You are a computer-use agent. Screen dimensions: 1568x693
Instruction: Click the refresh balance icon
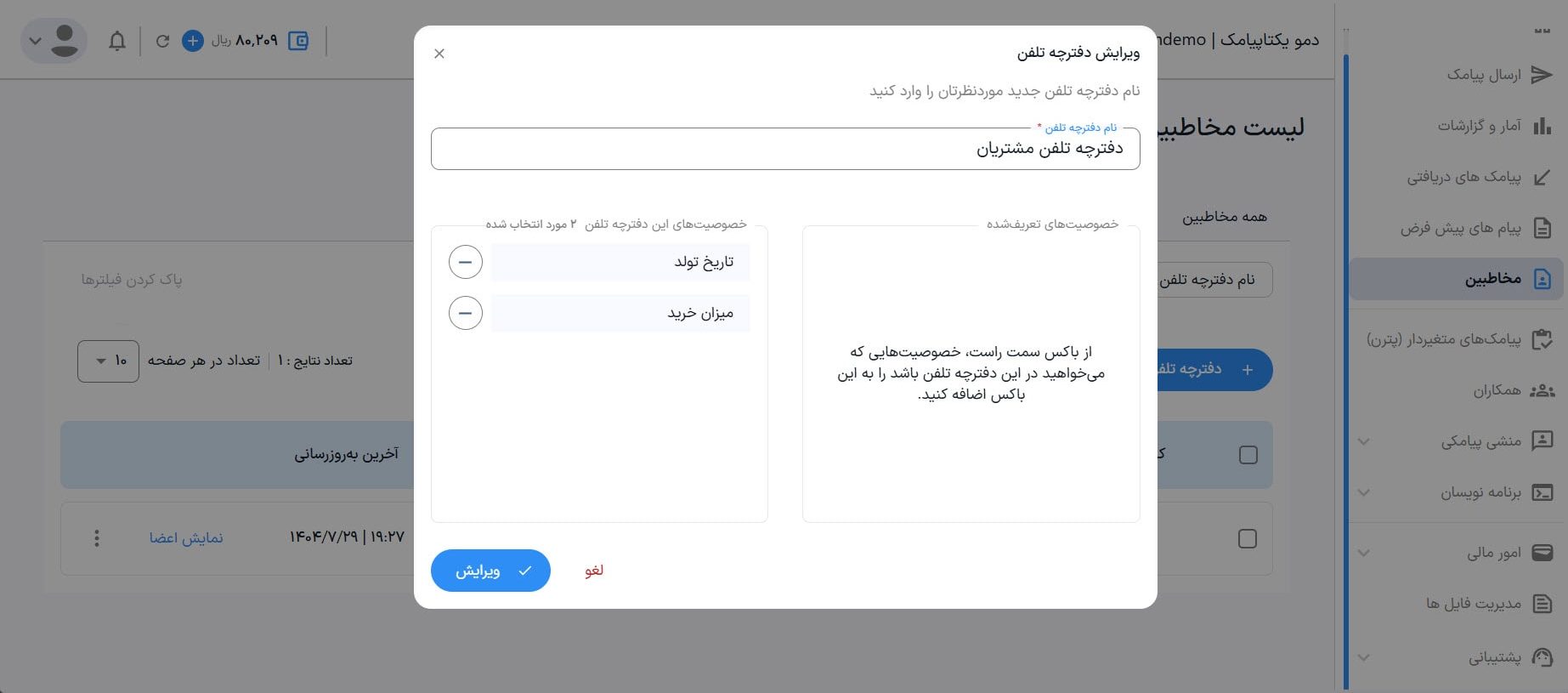(x=162, y=40)
